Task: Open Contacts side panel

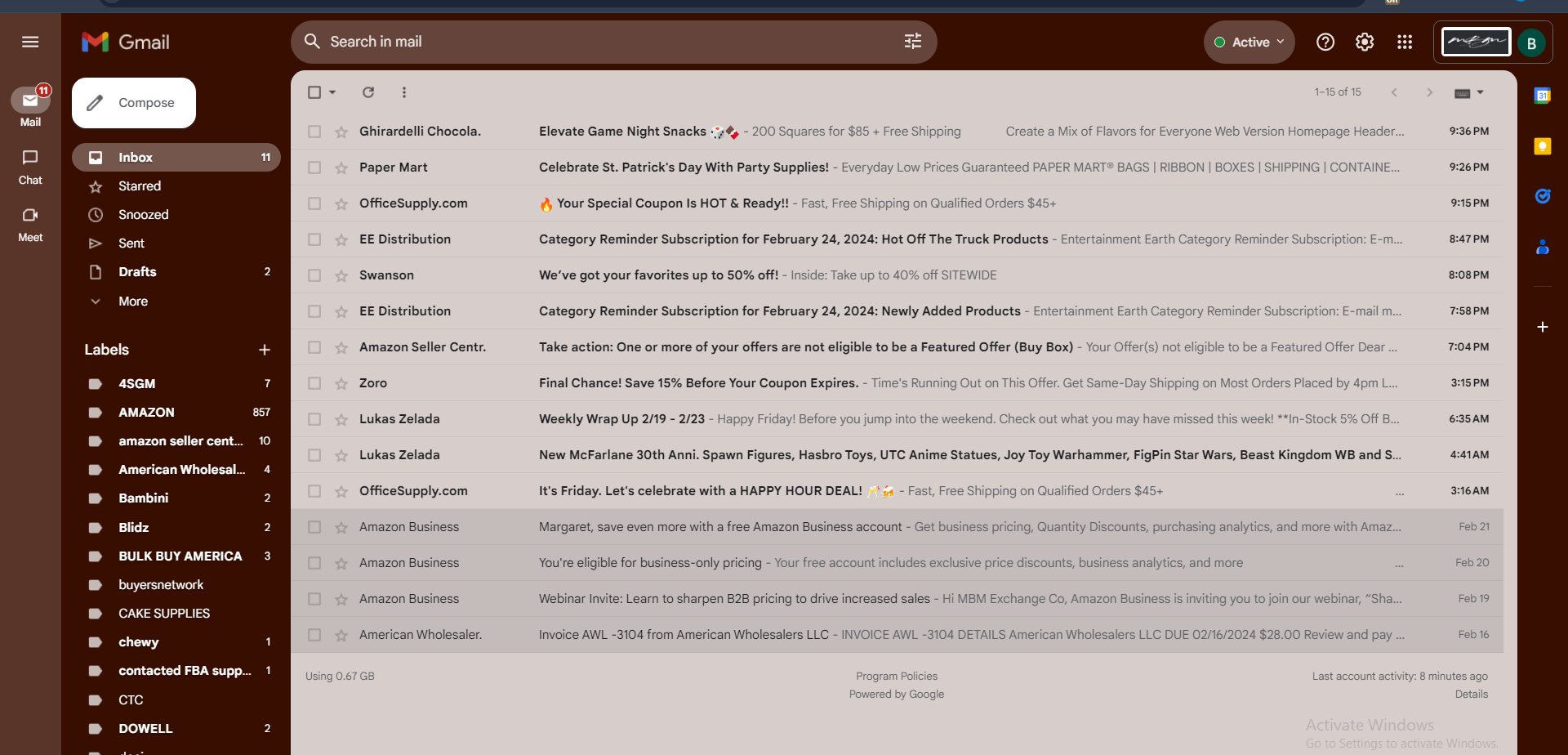Action: pyautogui.click(x=1543, y=247)
